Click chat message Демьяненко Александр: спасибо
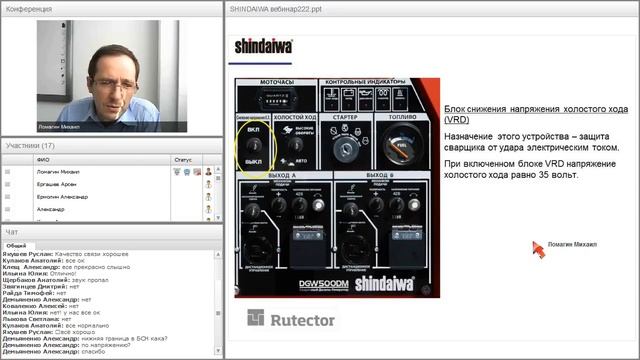This screenshot has height=360, width=640. tap(54, 352)
